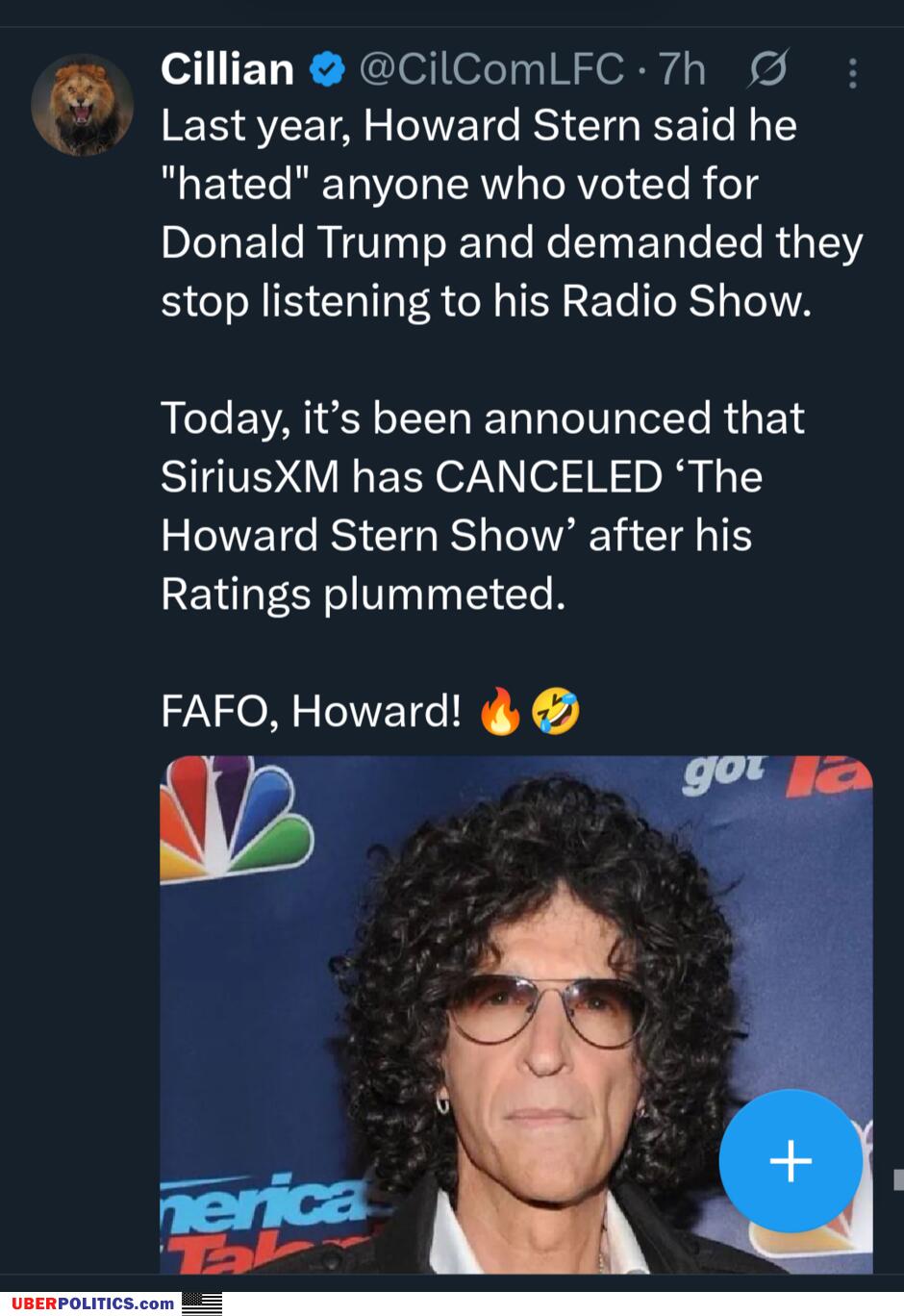
Task: Tap the slashed-circle icon beside the timestamp
Action: pyautogui.click(x=768, y=69)
